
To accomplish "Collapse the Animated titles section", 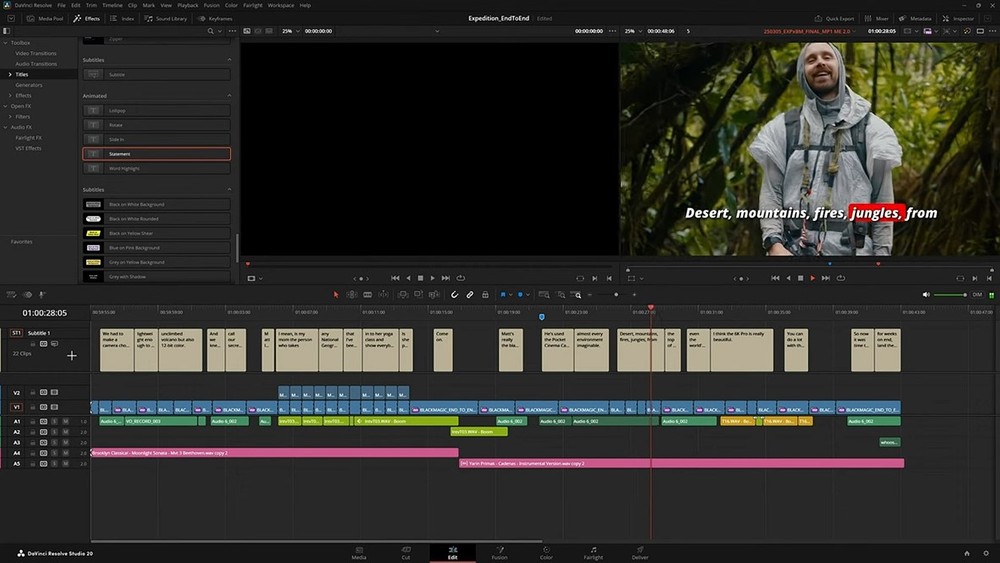I will 229,96.
